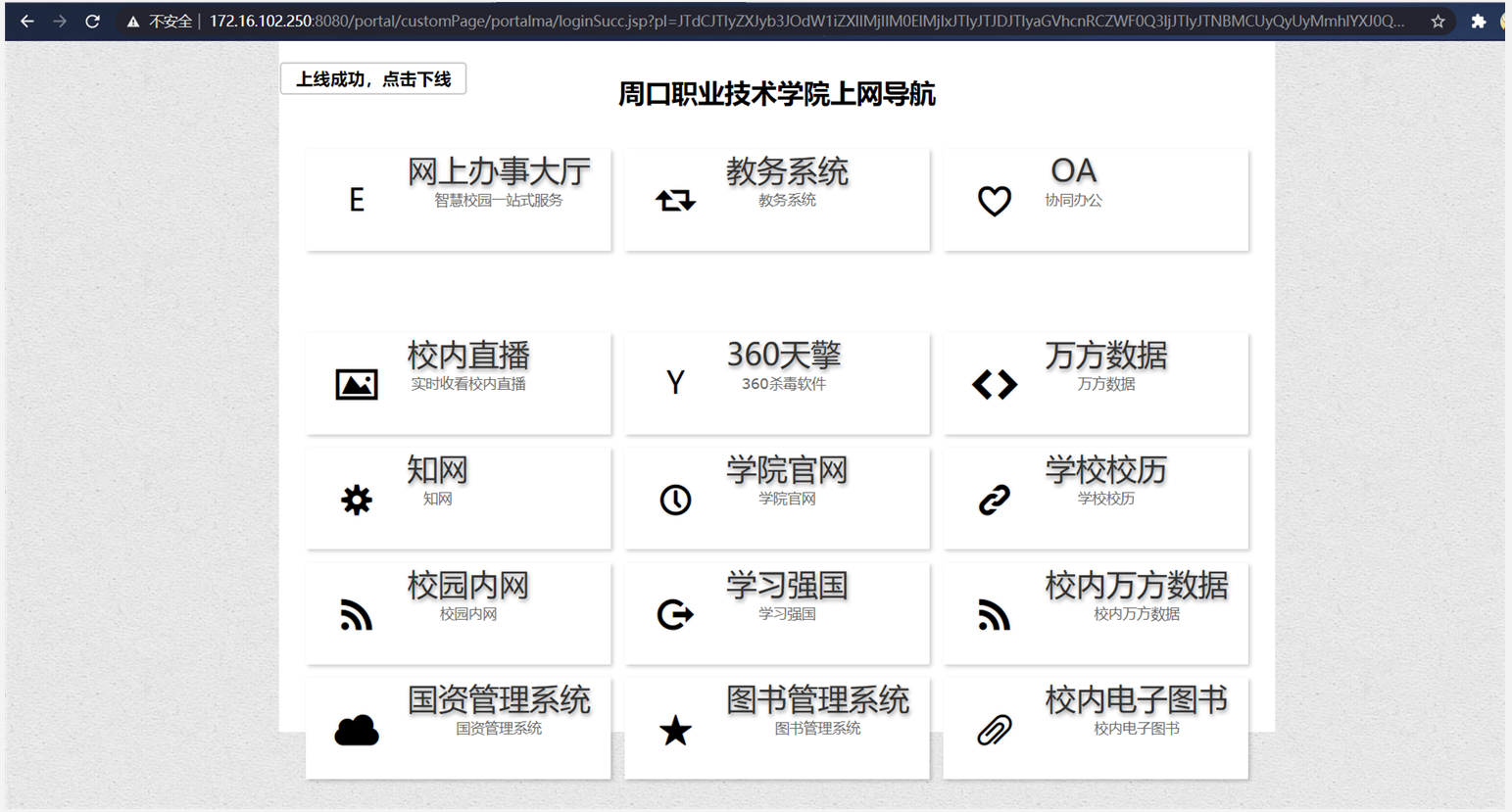
Task: Click the browser forward arrow
Action: click(60, 21)
